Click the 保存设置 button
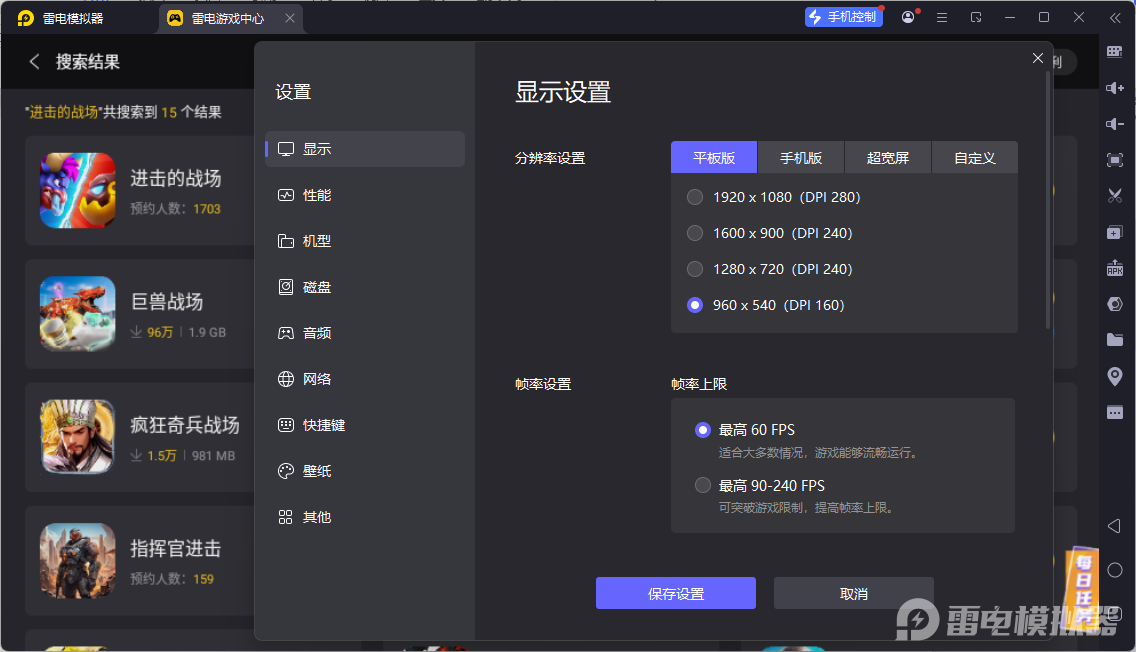This screenshot has width=1136, height=652. (676, 593)
